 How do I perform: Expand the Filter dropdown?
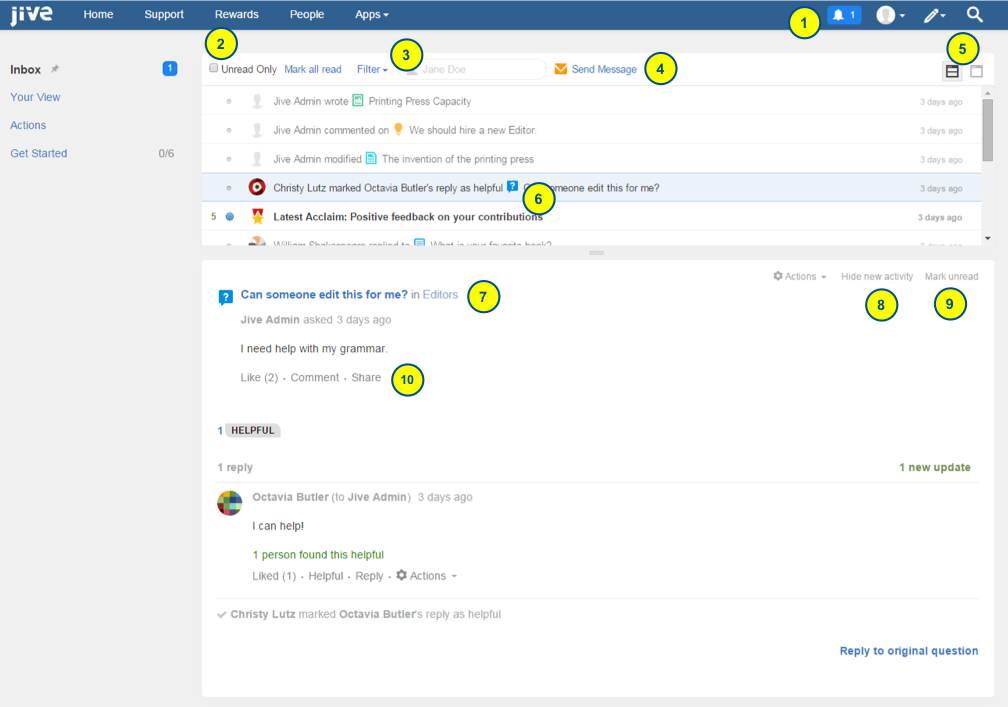click(372, 69)
